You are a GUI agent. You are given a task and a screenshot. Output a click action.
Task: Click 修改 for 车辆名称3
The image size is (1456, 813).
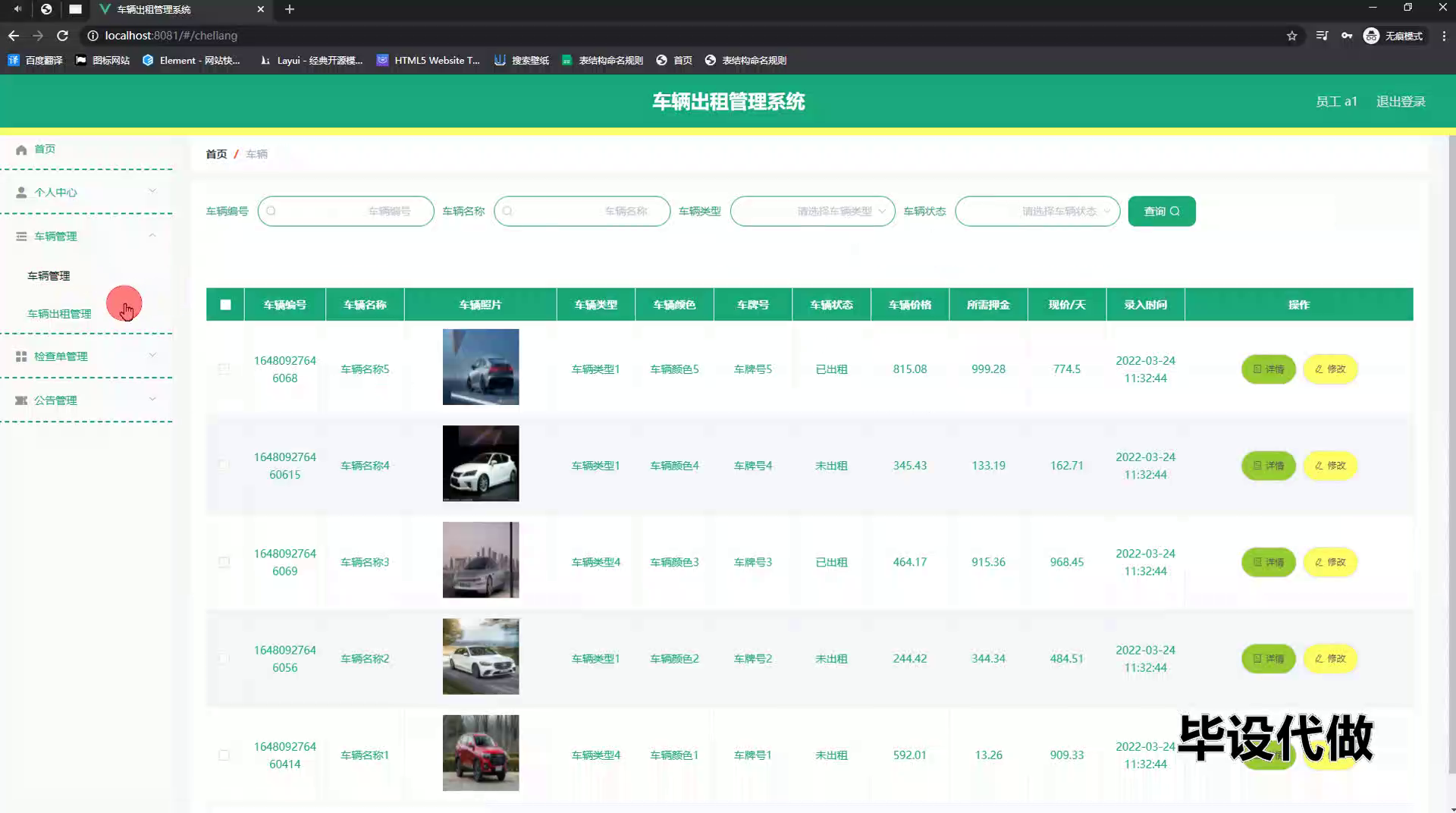click(x=1330, y=562)
